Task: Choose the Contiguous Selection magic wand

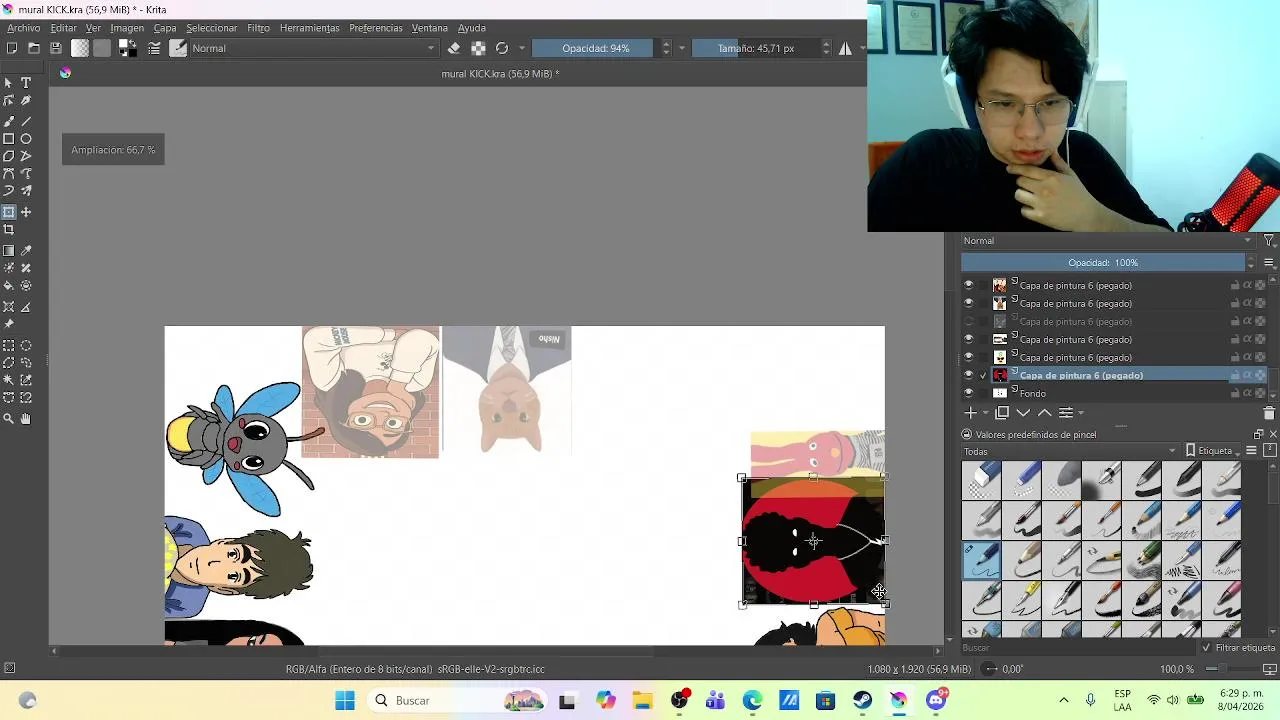Action: click(x=9, y=380)
